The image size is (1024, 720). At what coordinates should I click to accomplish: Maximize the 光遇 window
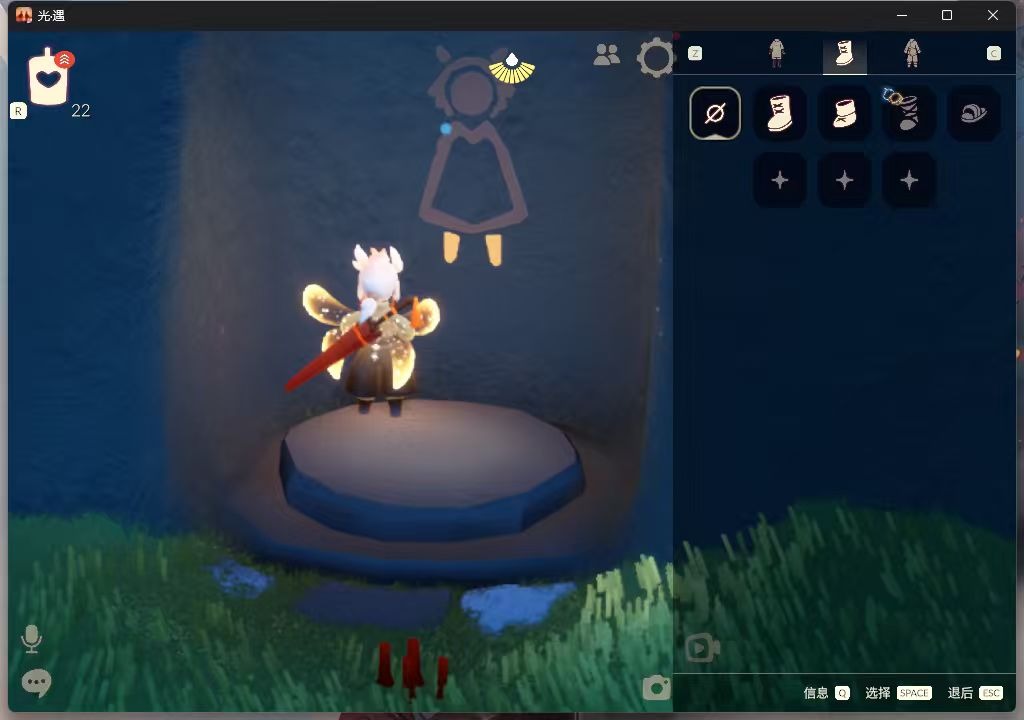pyautogui.click(x=947, y=15)
